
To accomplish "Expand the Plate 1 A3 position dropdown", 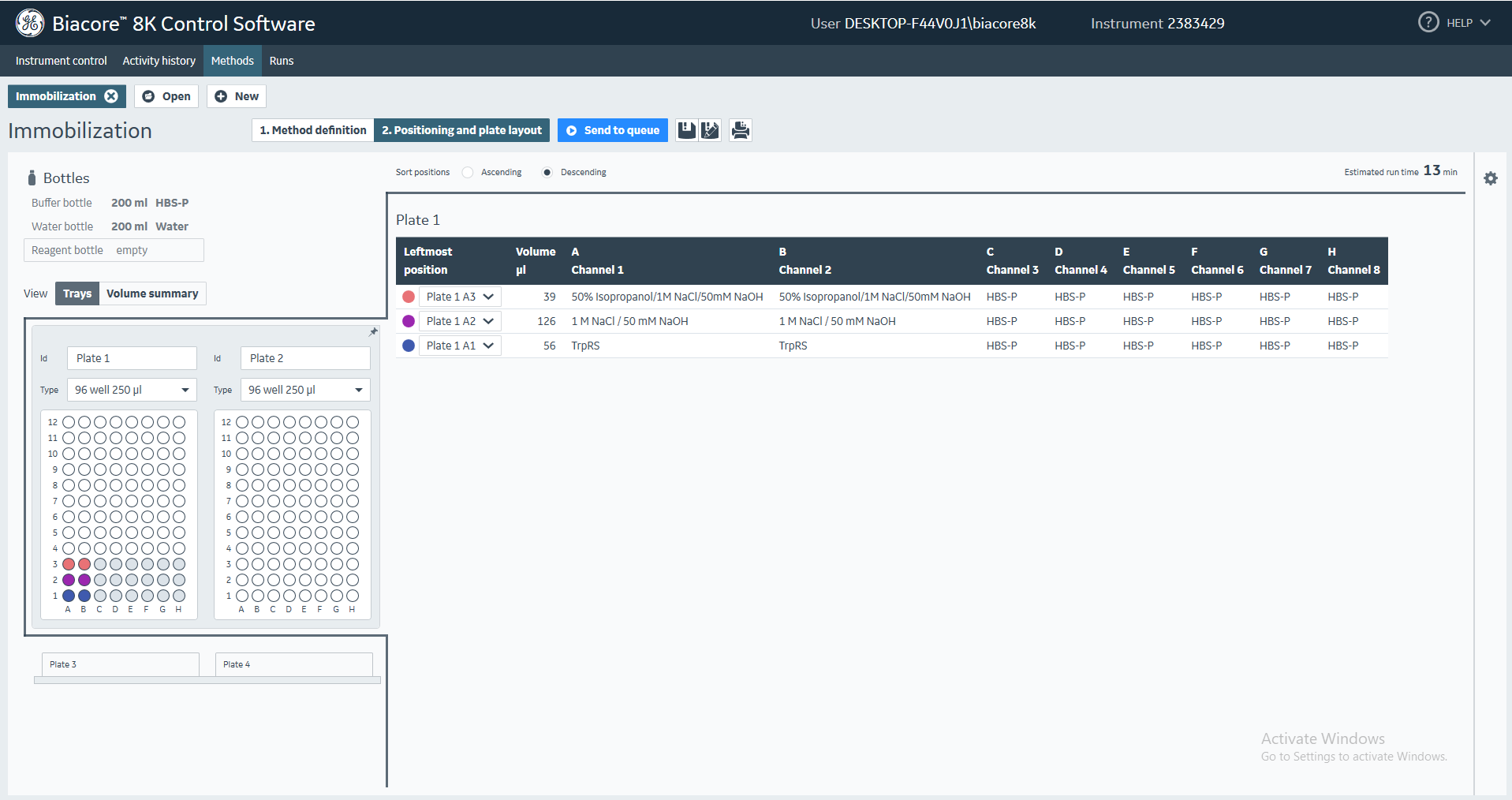I will click(460, 297).
